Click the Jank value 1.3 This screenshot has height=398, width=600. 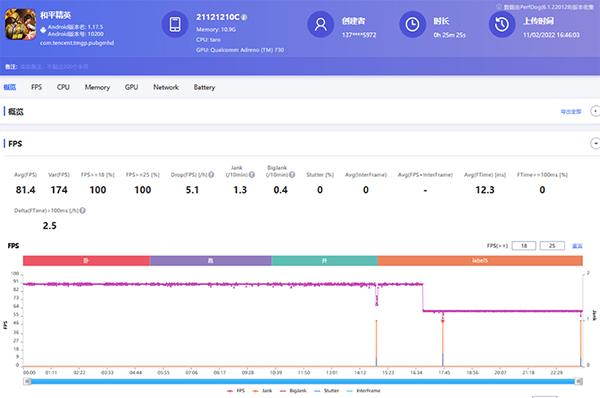click(x=240, y=190)
